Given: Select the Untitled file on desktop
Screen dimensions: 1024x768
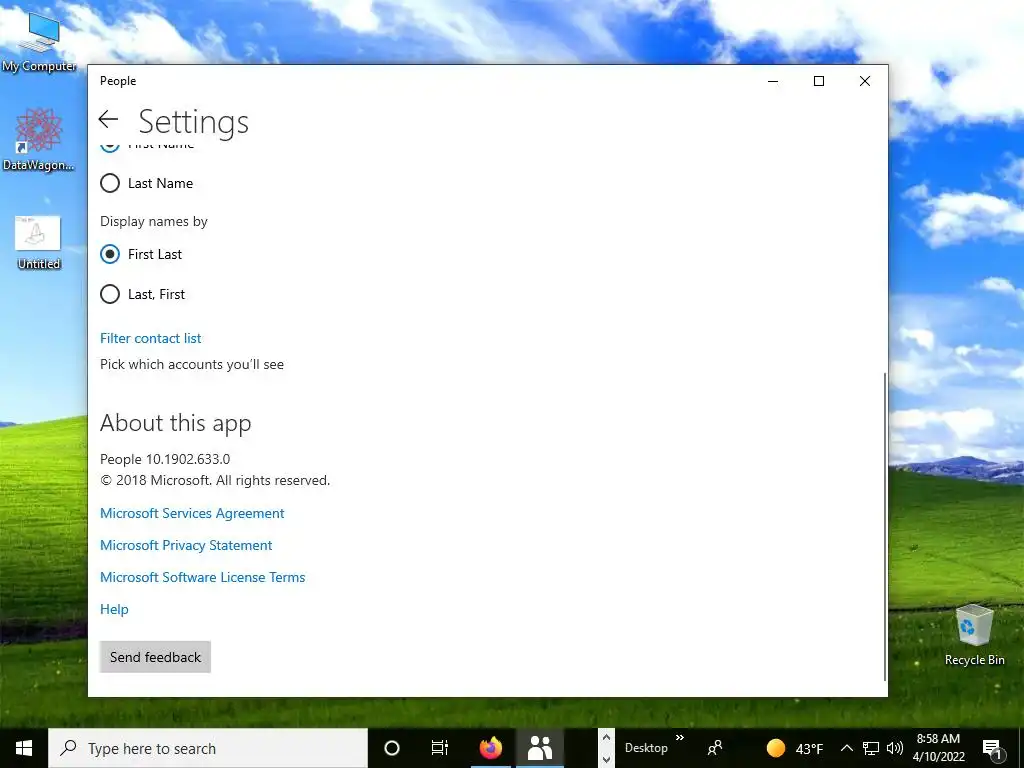Looking at the screenshot, I should 39,242.
